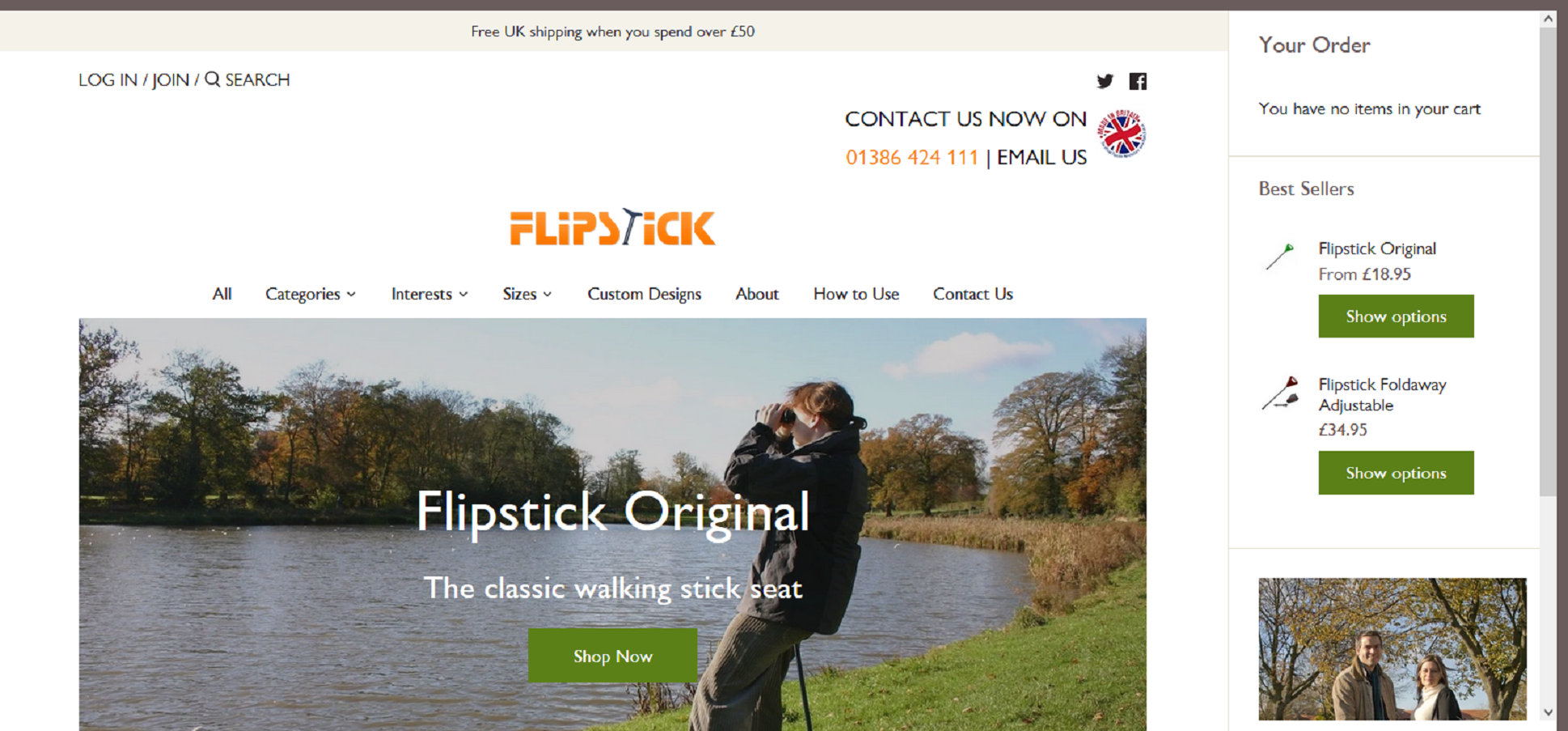Open the Custom Designs menu item
This screenshot has width=1568, height=731.
(x=644, y=294)
